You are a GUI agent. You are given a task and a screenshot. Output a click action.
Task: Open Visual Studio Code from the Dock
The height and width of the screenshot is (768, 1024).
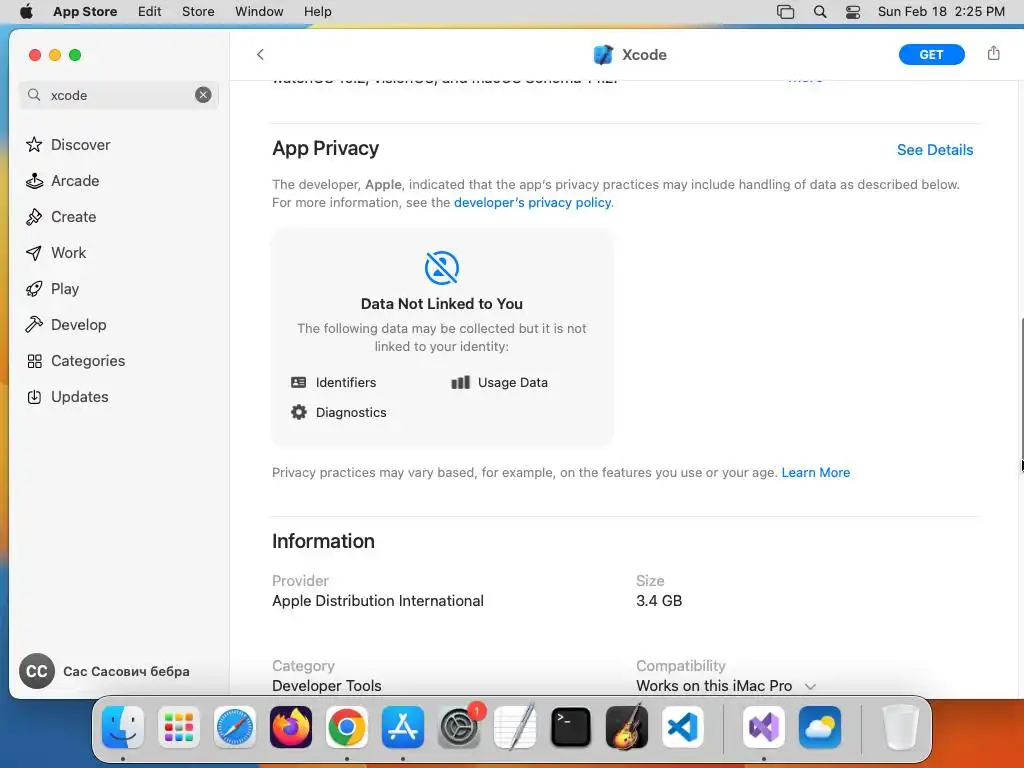coord(683,727)
